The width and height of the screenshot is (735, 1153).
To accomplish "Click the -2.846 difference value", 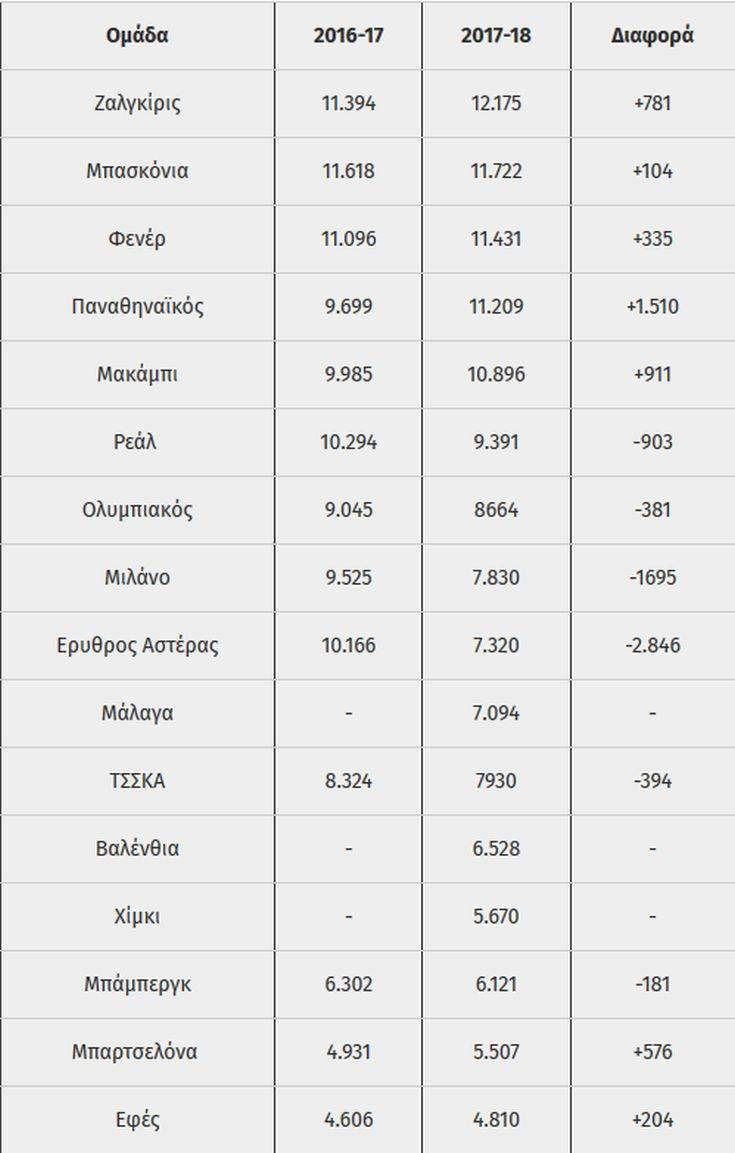I will click(652, 645).
